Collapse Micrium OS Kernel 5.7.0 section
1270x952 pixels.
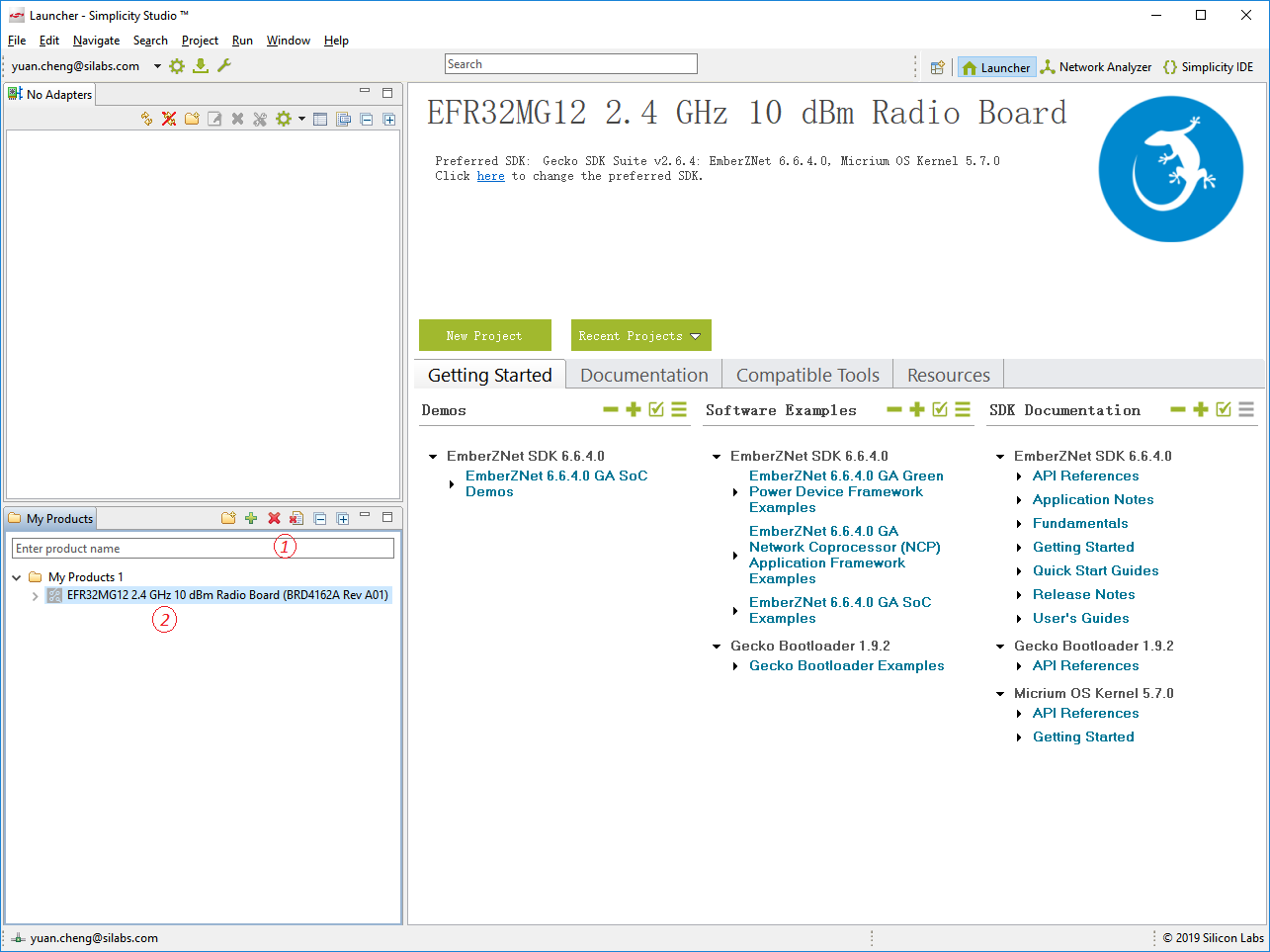tap(1000, 694)
